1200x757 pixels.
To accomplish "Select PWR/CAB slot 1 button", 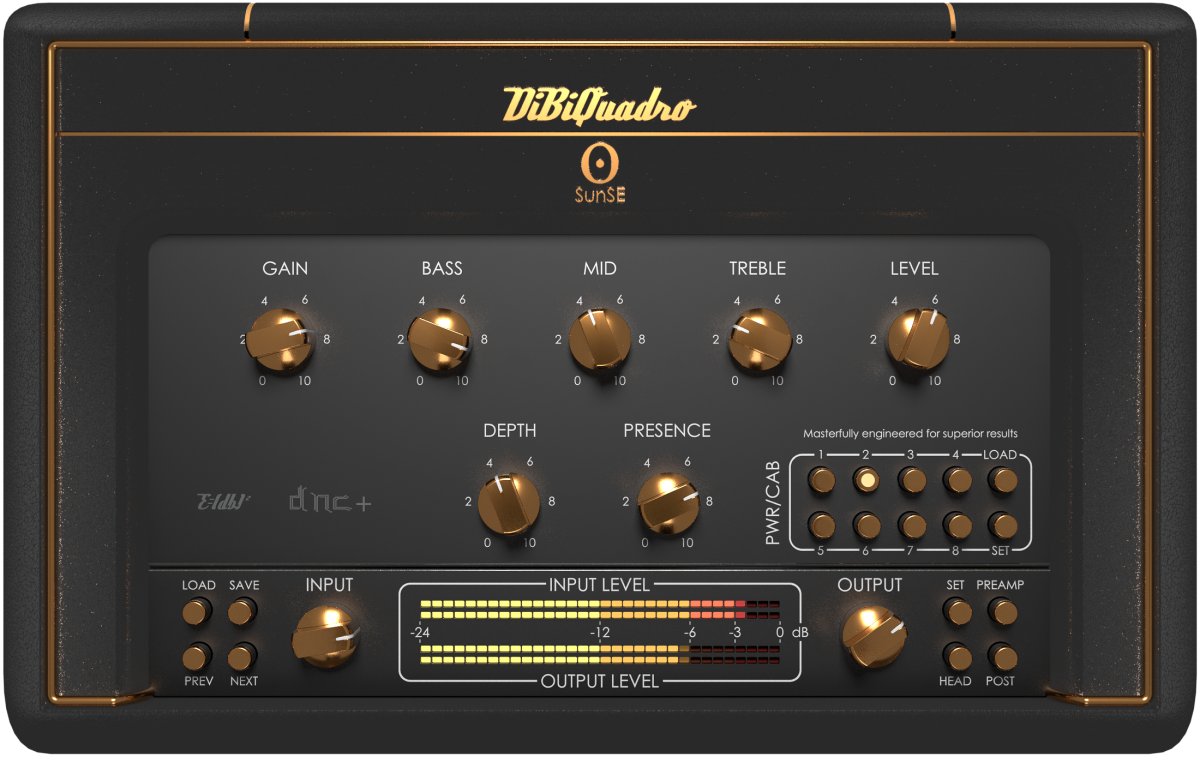I will (x=821, y=481).
